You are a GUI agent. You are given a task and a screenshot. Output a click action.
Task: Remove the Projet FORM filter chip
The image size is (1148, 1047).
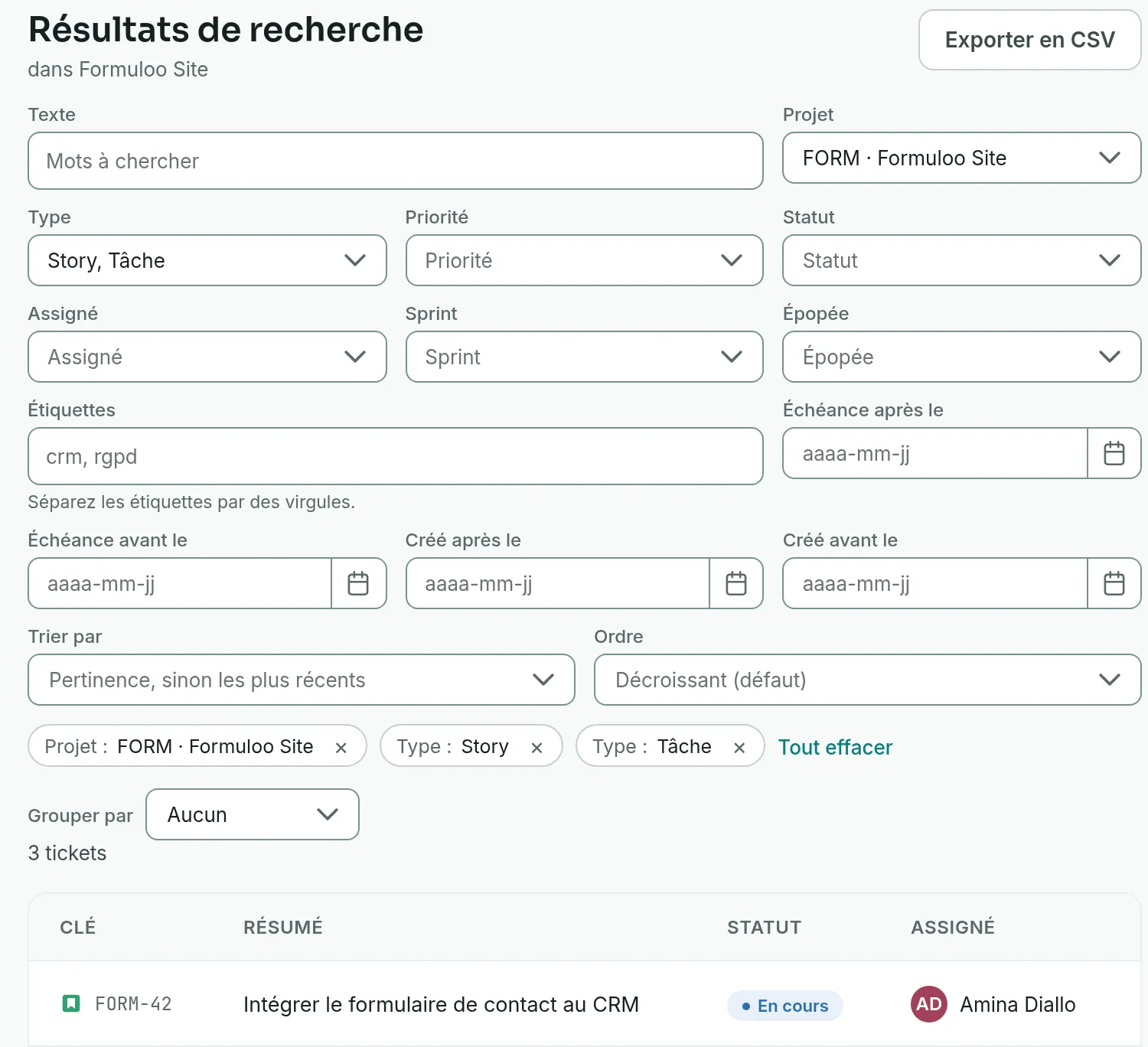341,747
